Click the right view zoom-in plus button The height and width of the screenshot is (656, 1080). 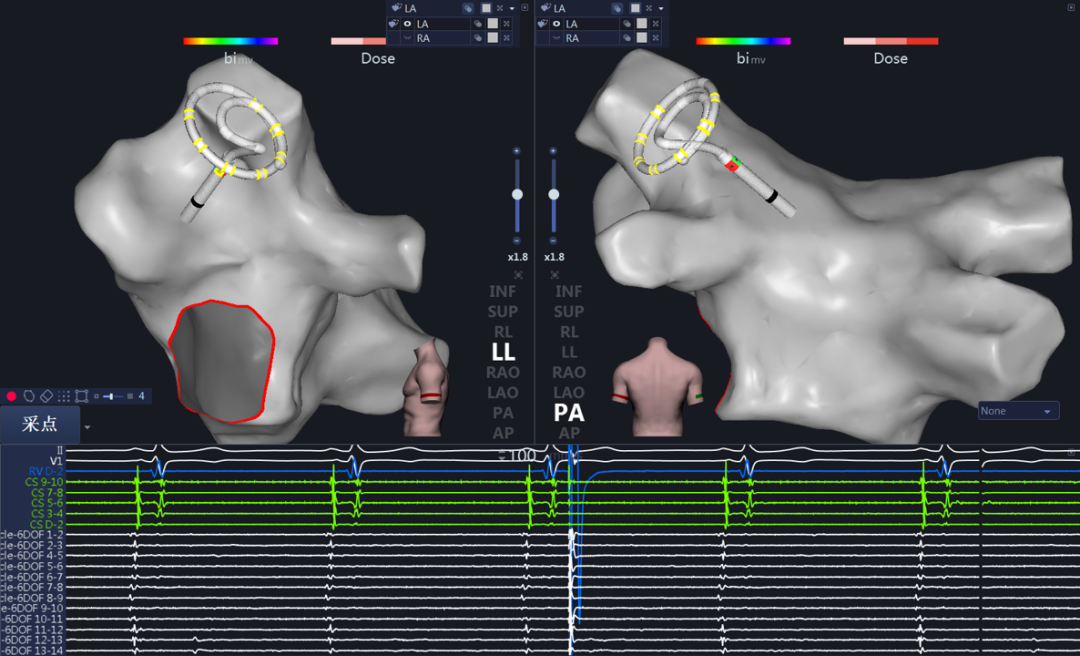click(553, 151)
